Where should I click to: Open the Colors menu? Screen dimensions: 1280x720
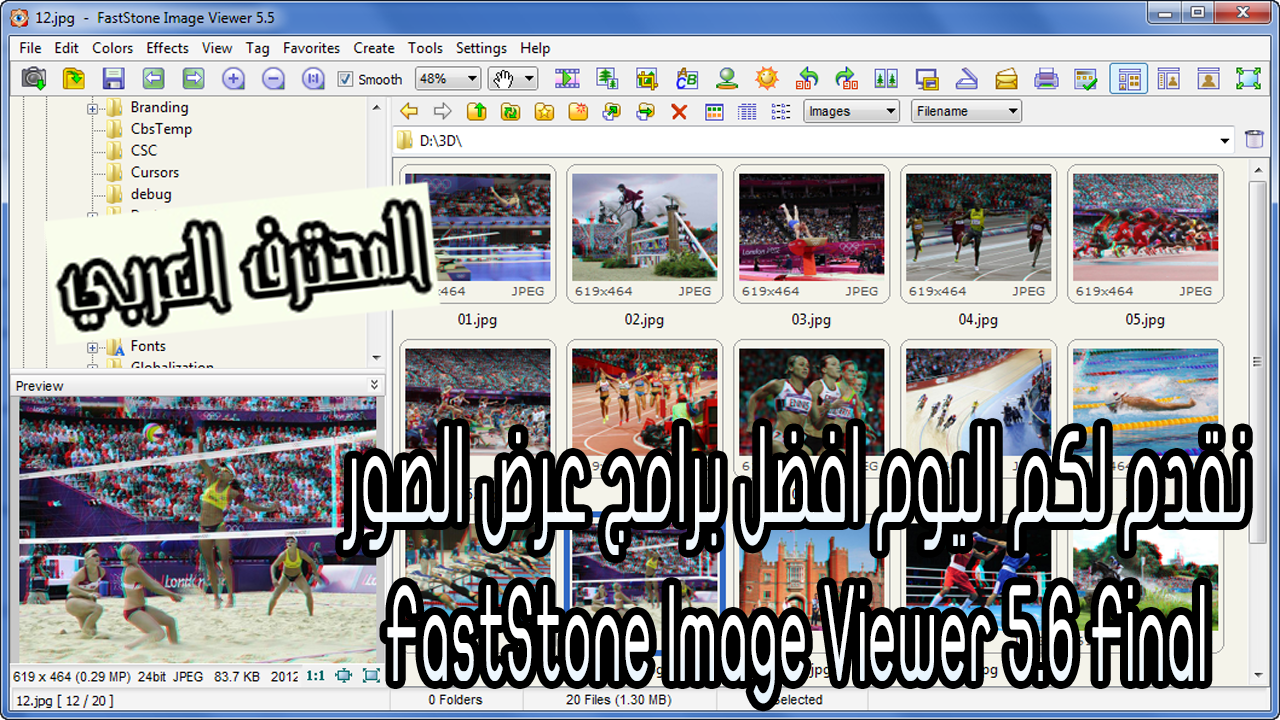tap(112, 48)
